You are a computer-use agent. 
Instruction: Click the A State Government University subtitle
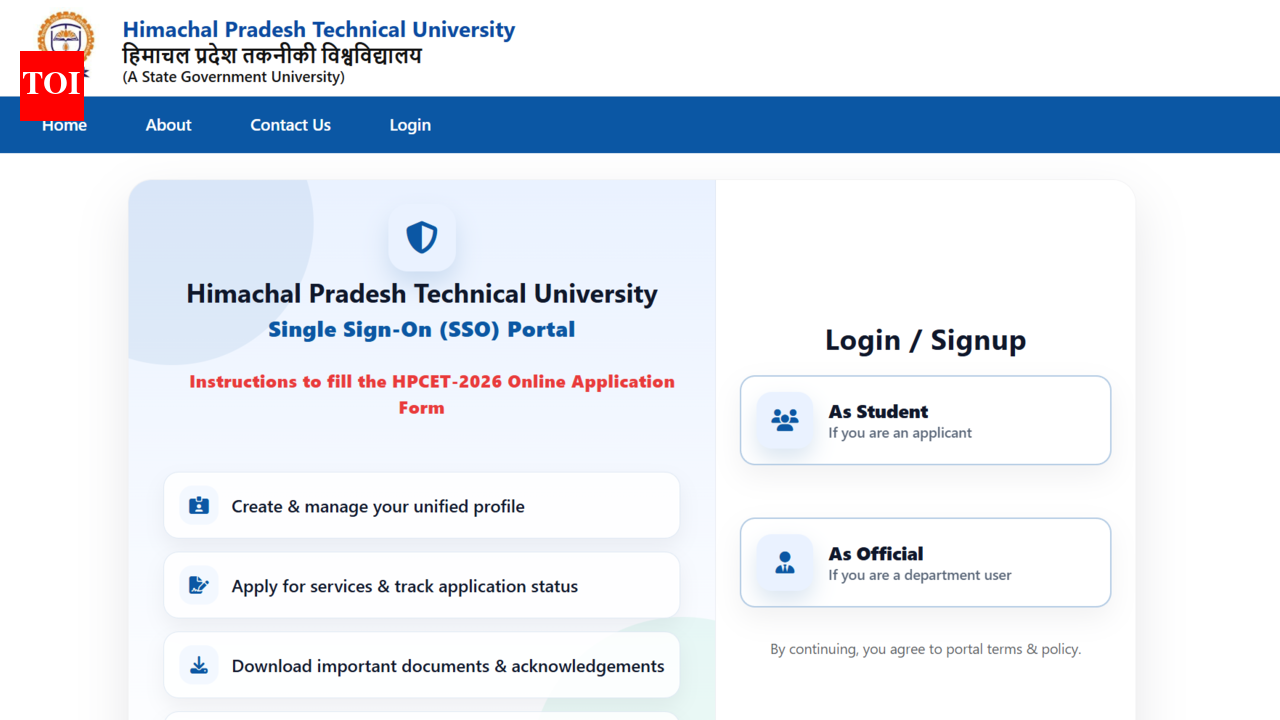tap(234, 77)
